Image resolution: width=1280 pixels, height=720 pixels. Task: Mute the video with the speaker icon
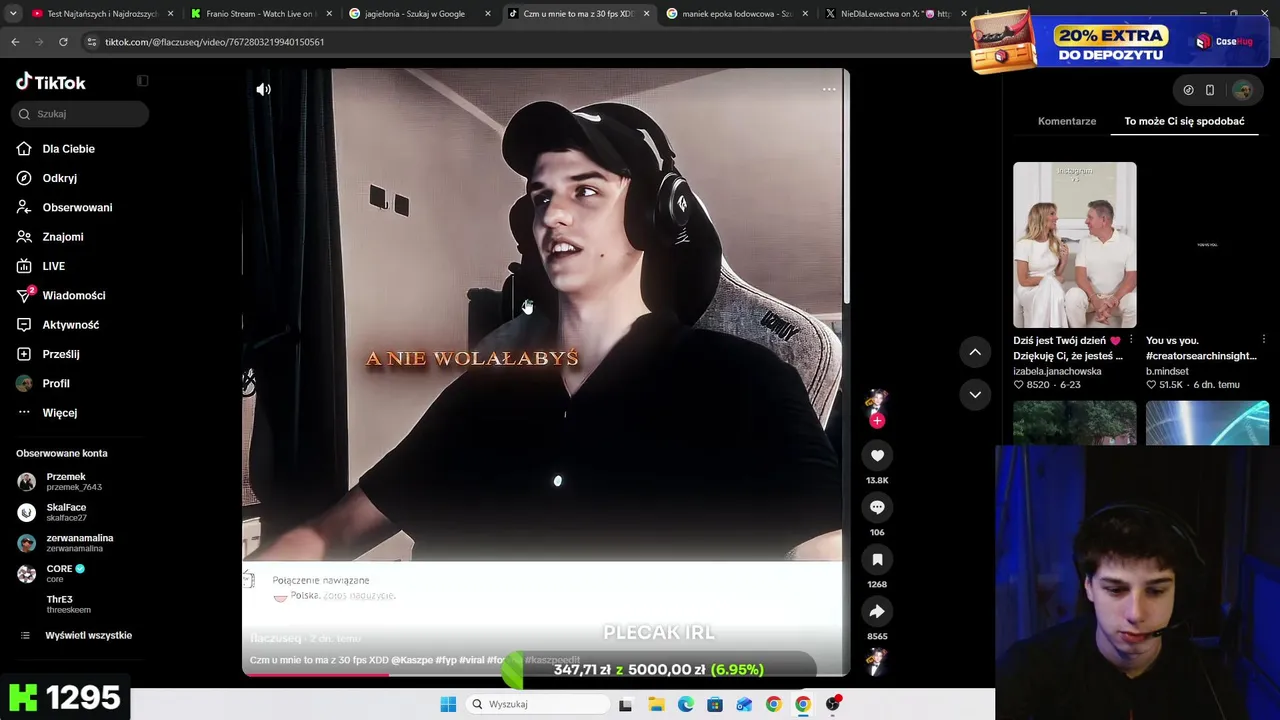[263, 89]
